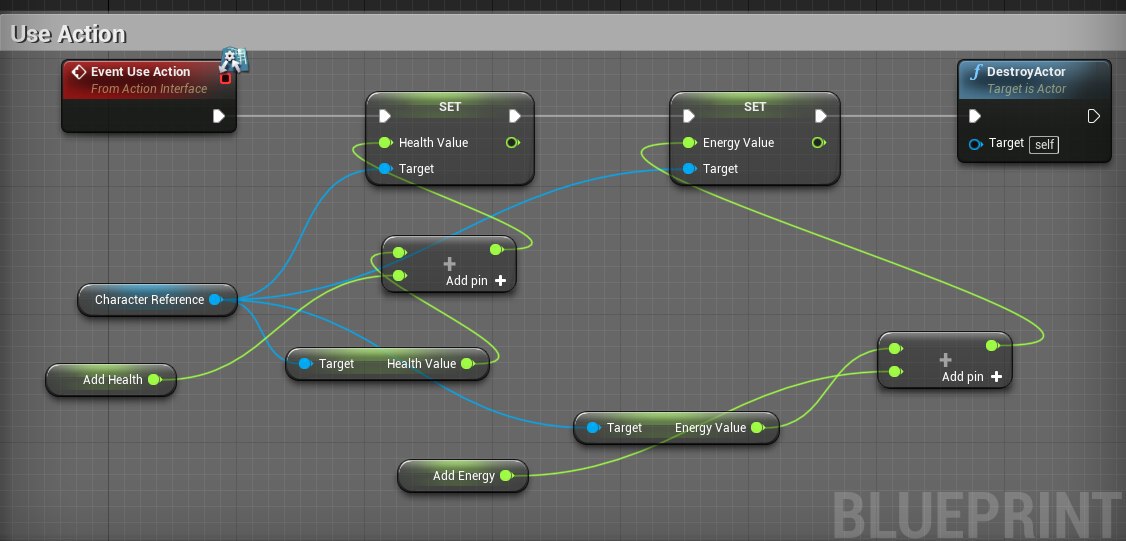Image resolution: width=1126 pixels, height=541 pixels.
Task: Click the Health Value input pin on SET node
Action: point(386,142)
